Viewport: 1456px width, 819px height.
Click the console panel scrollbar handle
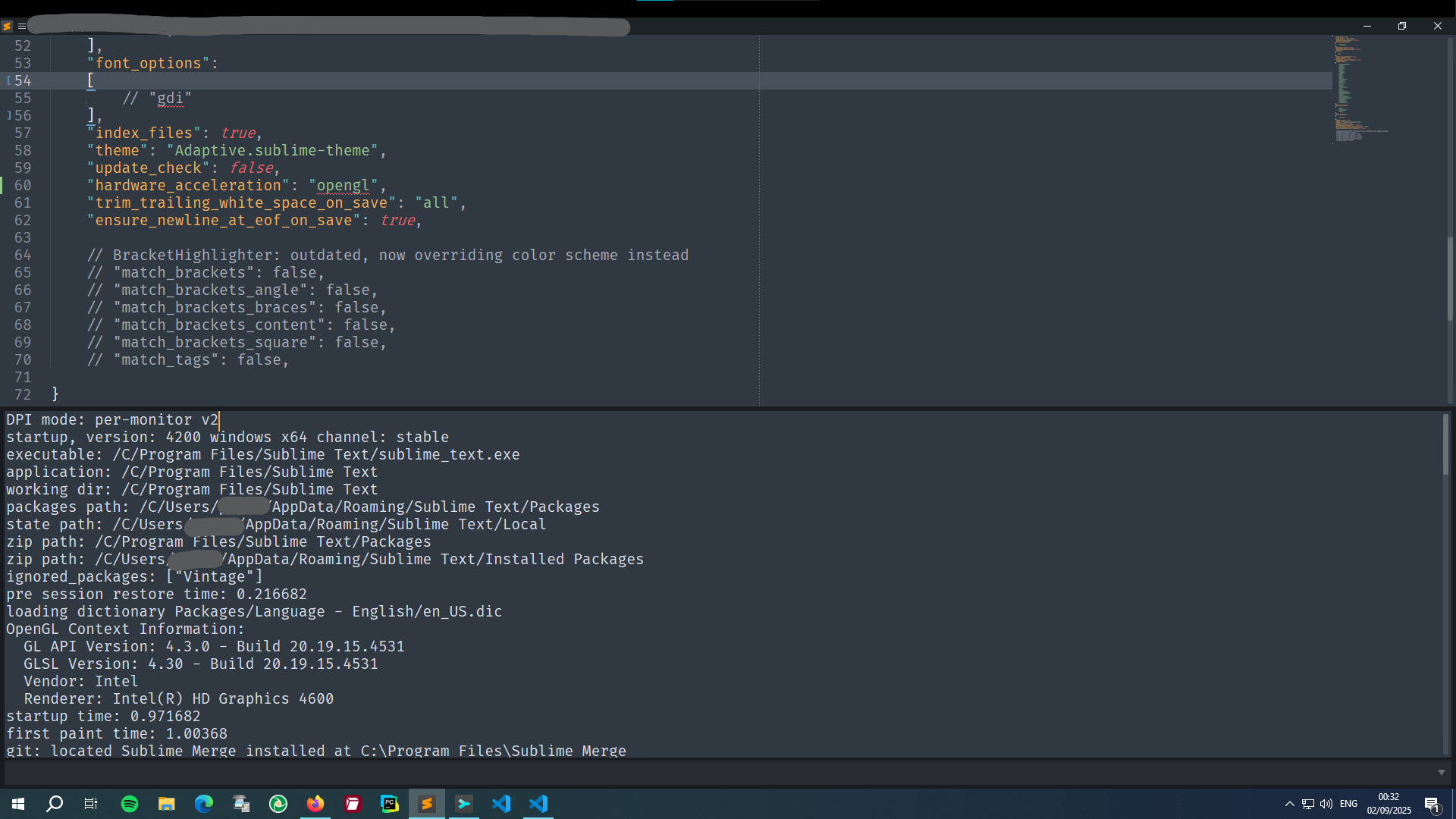tap(1446, 444)
